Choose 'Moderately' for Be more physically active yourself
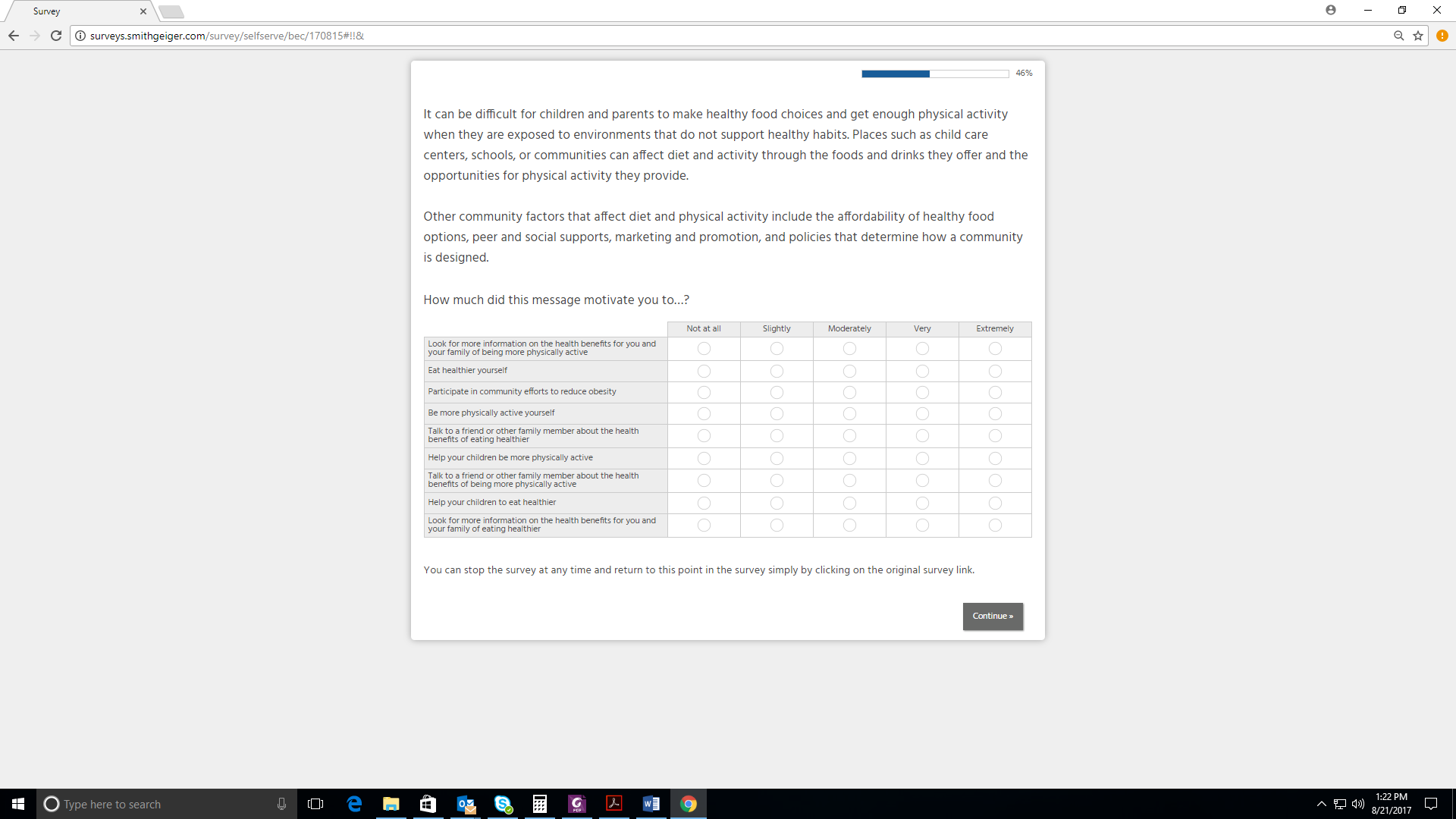Viewport: 1456px width, 819px height. (x=849, y=413)
